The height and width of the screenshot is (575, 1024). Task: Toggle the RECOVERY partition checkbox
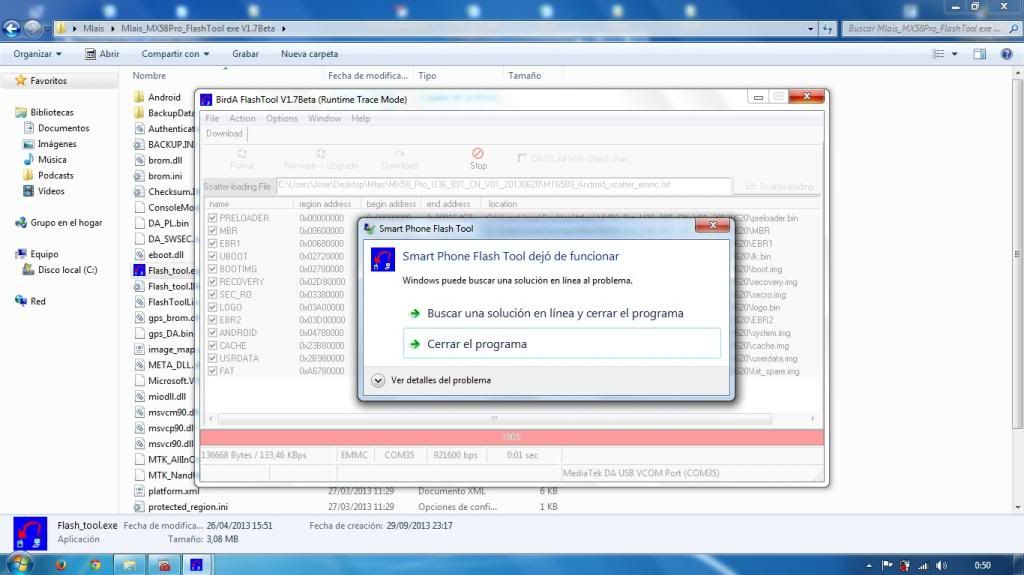pyautogui.click(x=212, y=282)
